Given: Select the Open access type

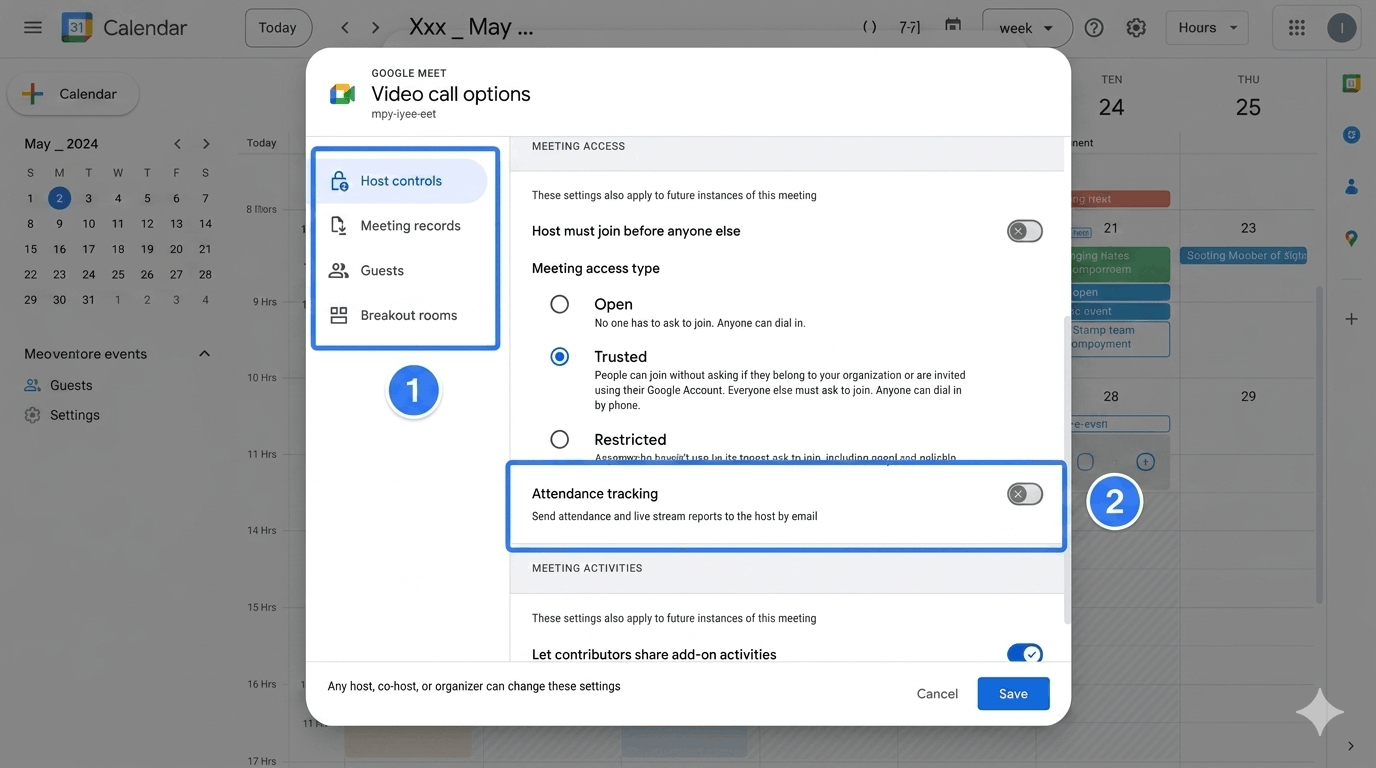Looking at the screenshot, I should (560, 304).
